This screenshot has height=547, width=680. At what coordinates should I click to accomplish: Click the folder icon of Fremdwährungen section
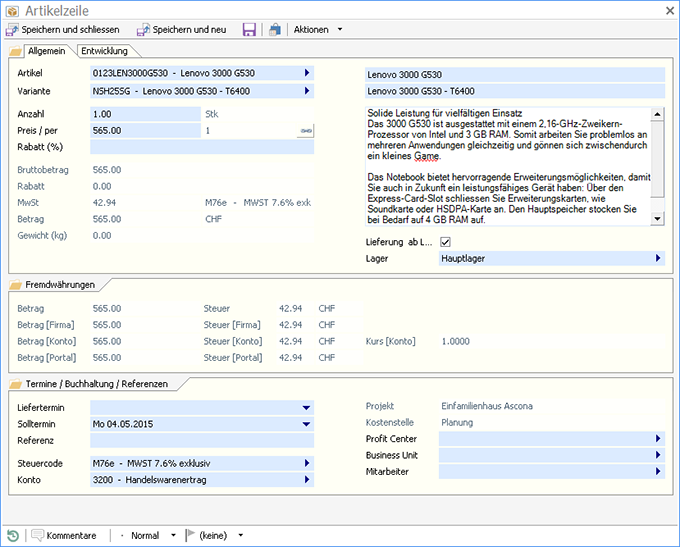point(16,285)
